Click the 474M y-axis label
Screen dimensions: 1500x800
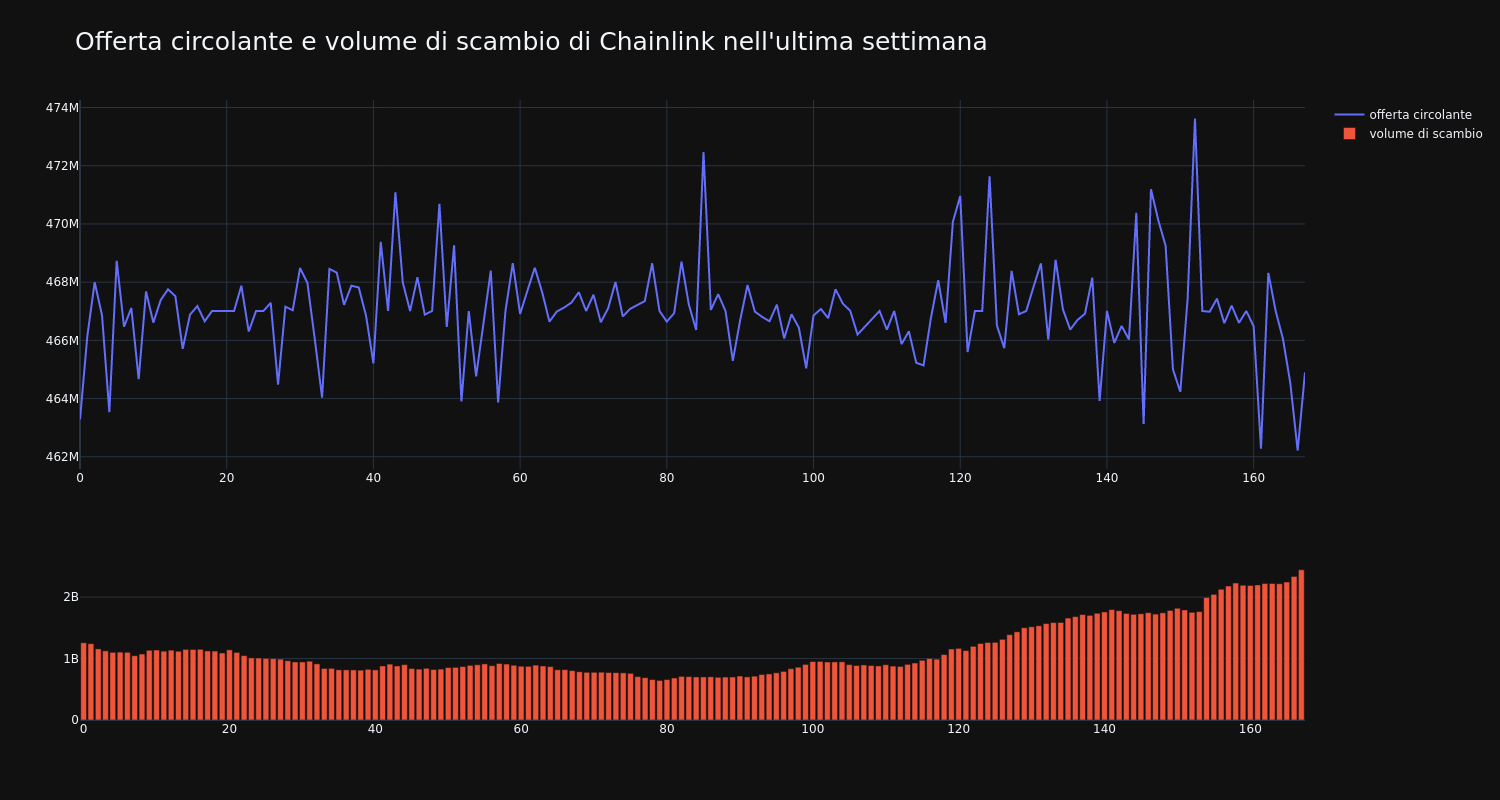pos(62,107)
